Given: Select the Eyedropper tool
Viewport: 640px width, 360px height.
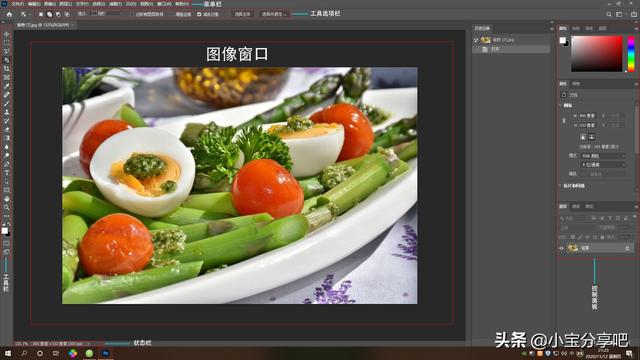Looking at the screenshot, I should [7, 86].
